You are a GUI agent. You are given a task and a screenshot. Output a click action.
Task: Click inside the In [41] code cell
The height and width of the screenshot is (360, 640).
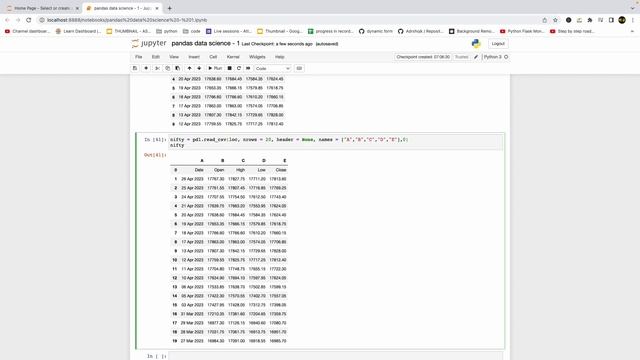pyautogui.click(x=336, y=142)
